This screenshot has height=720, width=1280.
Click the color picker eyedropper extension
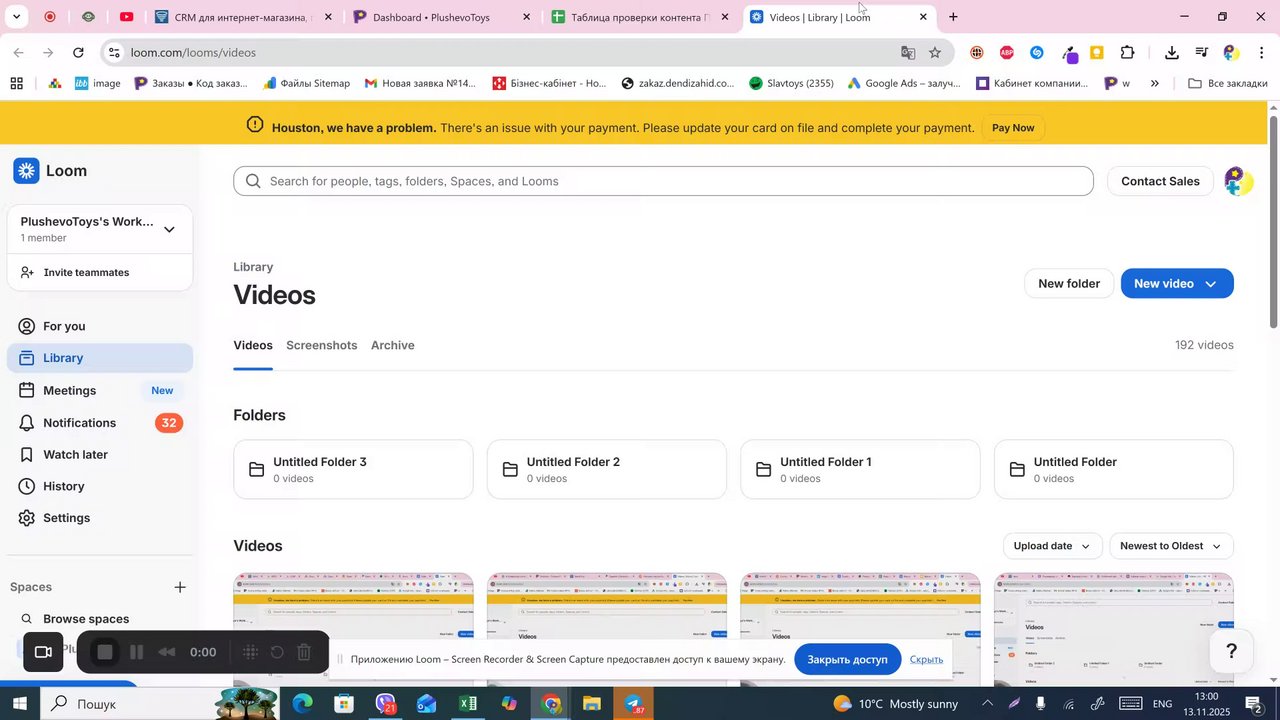tap(1068, 52)
